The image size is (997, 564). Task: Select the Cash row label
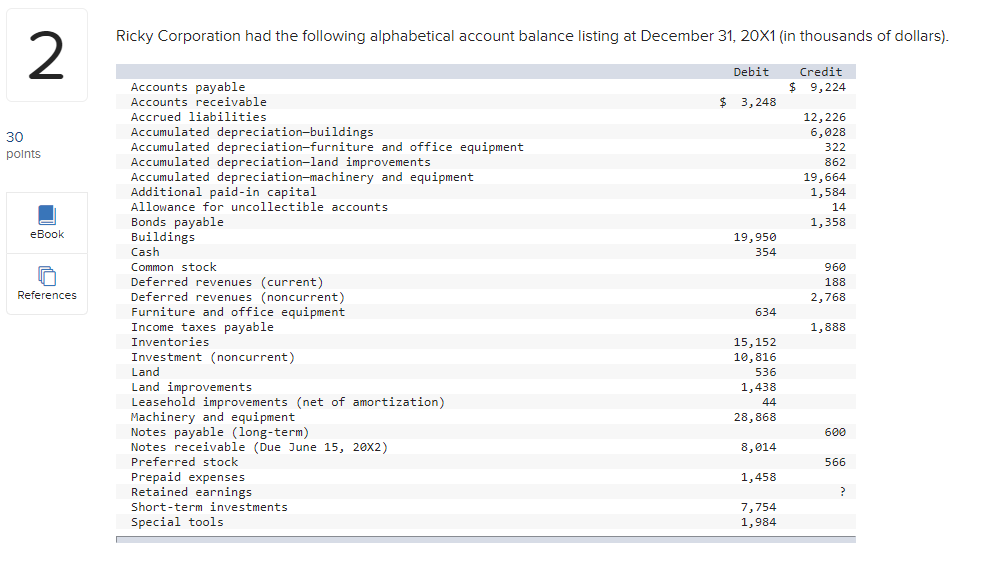click(x=145, y=252)
